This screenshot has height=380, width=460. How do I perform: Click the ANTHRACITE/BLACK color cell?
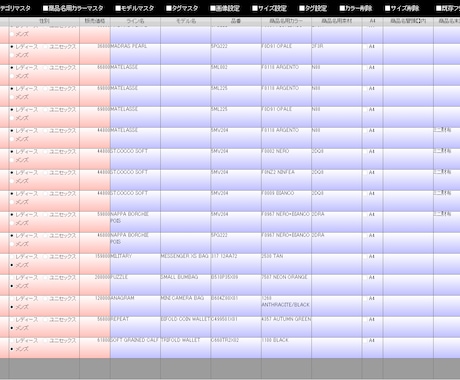coord(286,306)
